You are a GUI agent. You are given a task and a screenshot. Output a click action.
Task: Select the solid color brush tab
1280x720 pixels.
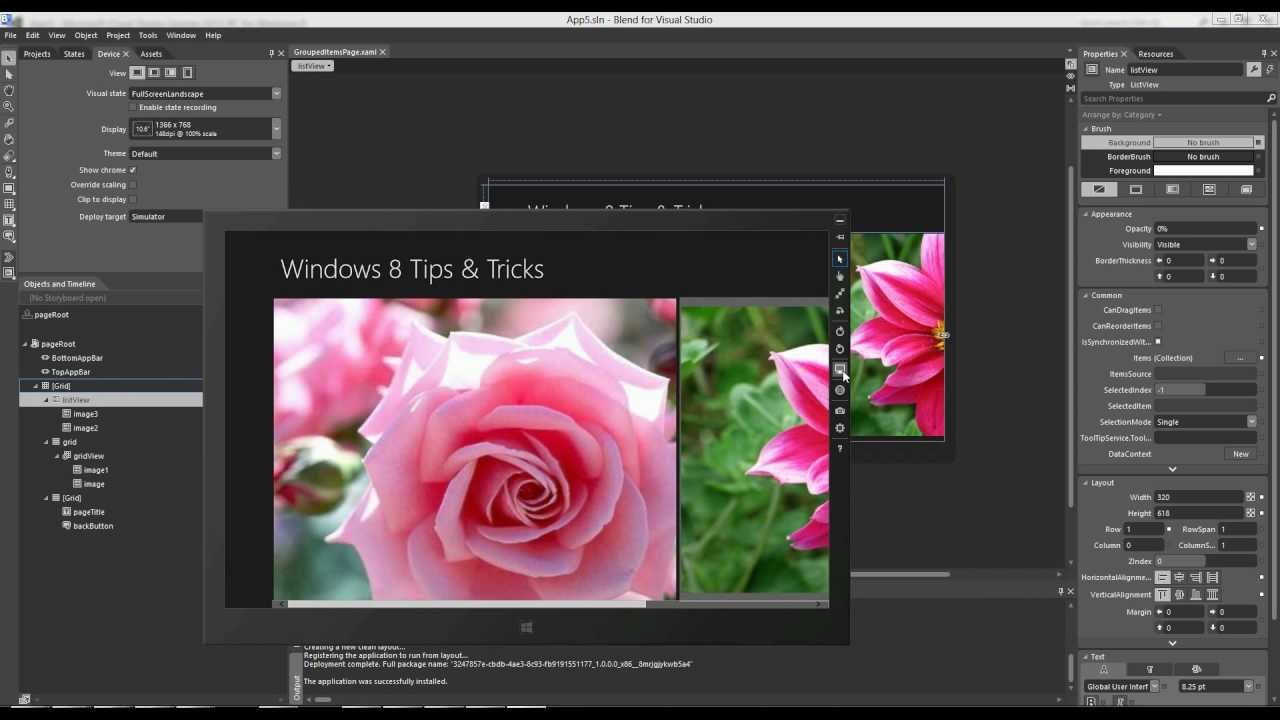tap(1136, 189)
